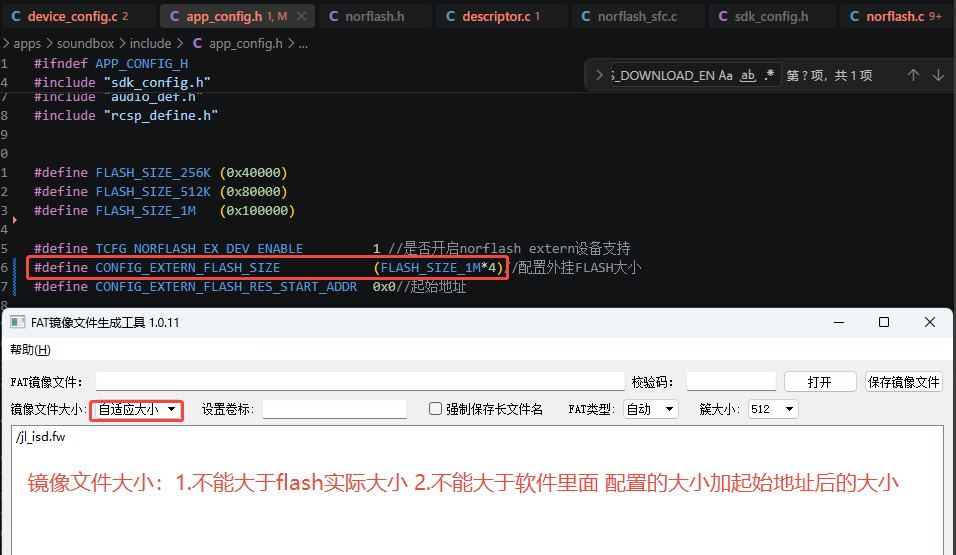Image resolution: width=956 pixels, height=555 pixels.
Task: Enable the 强制保存长文件名 checkbox
Action: [435, 409]
